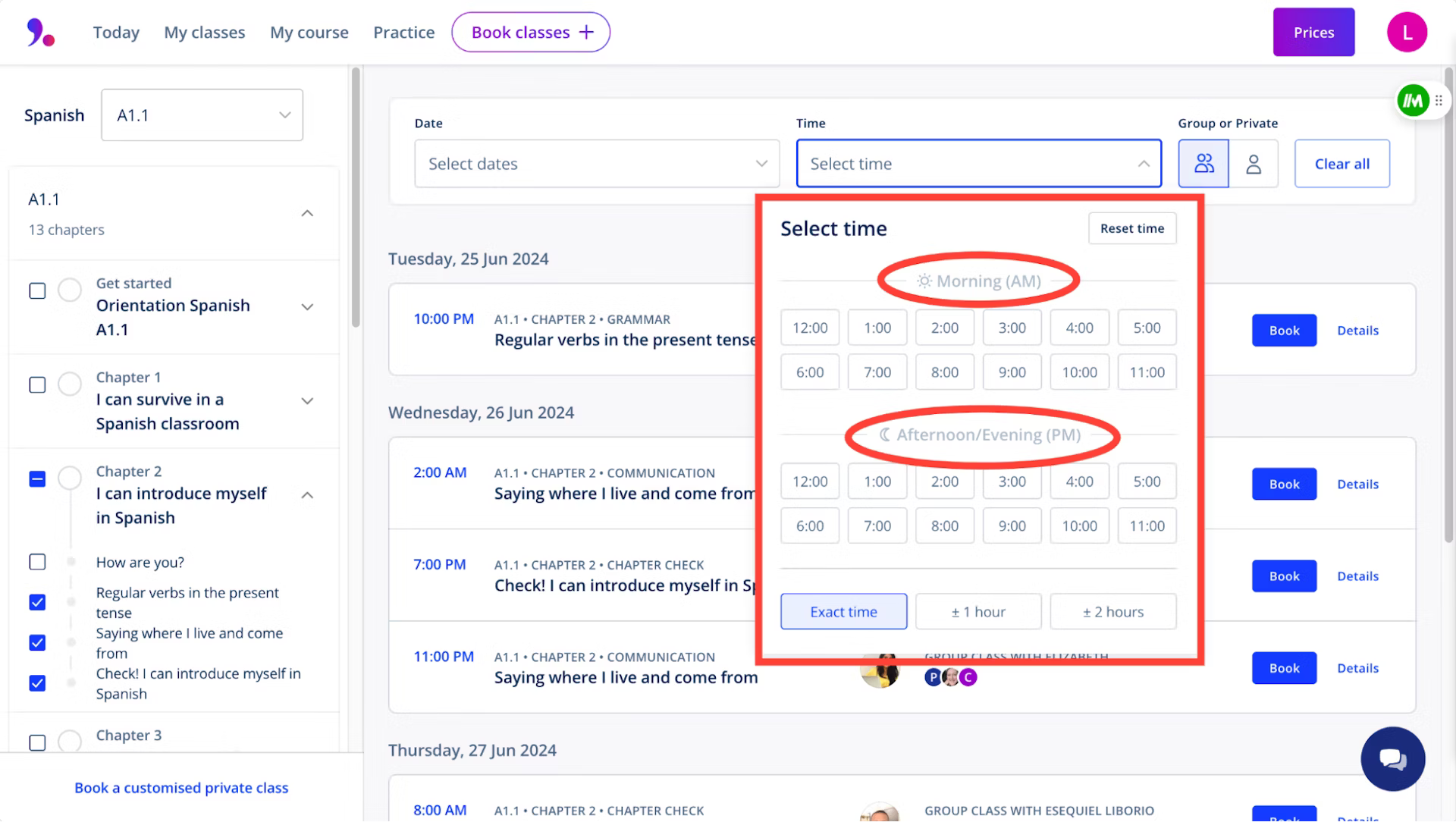Open the live chat bubble
This screenshot has width=1456, height=822.
tap(1392, 759)
